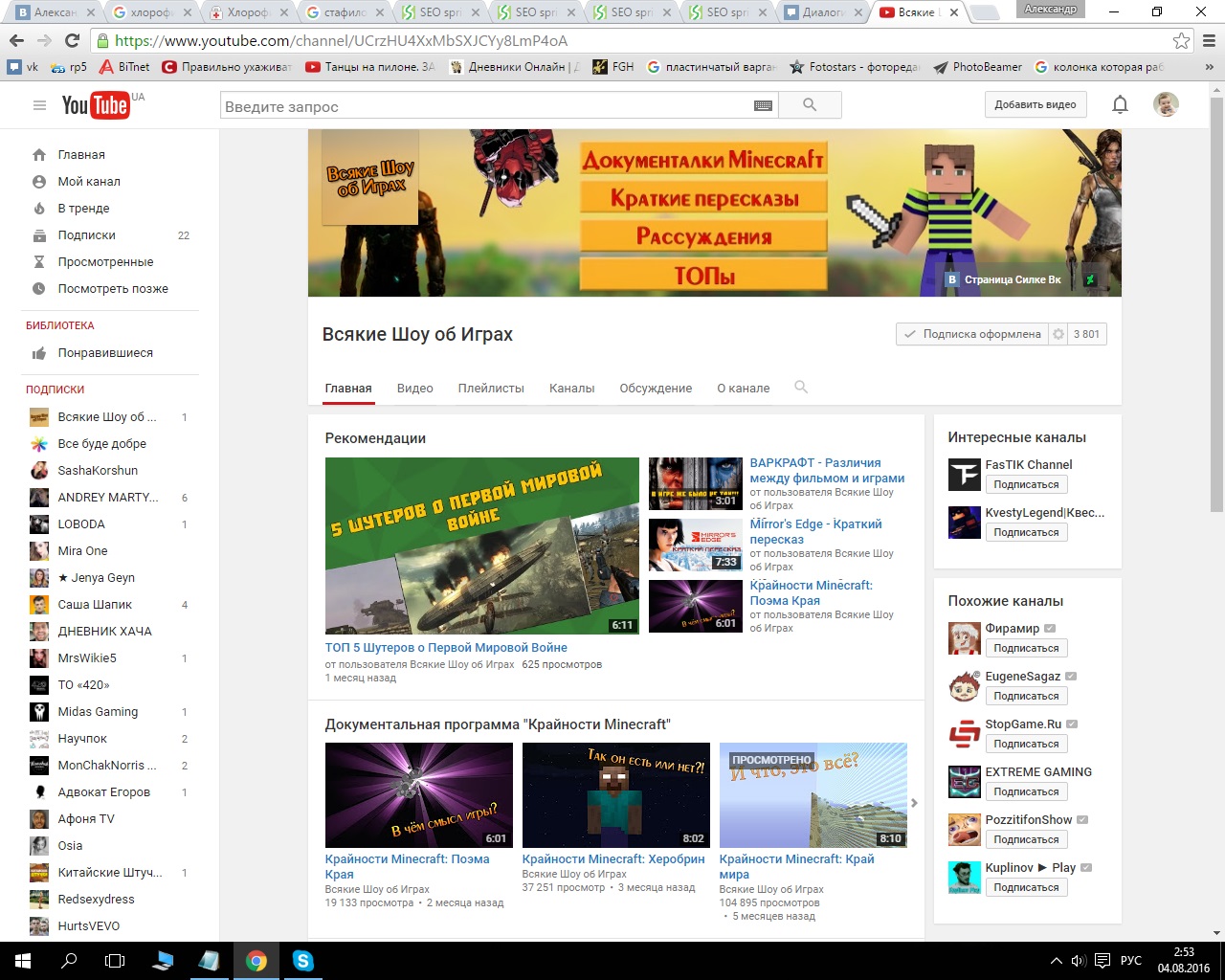Bookmark this page with the star icon

click(1181, 41)
